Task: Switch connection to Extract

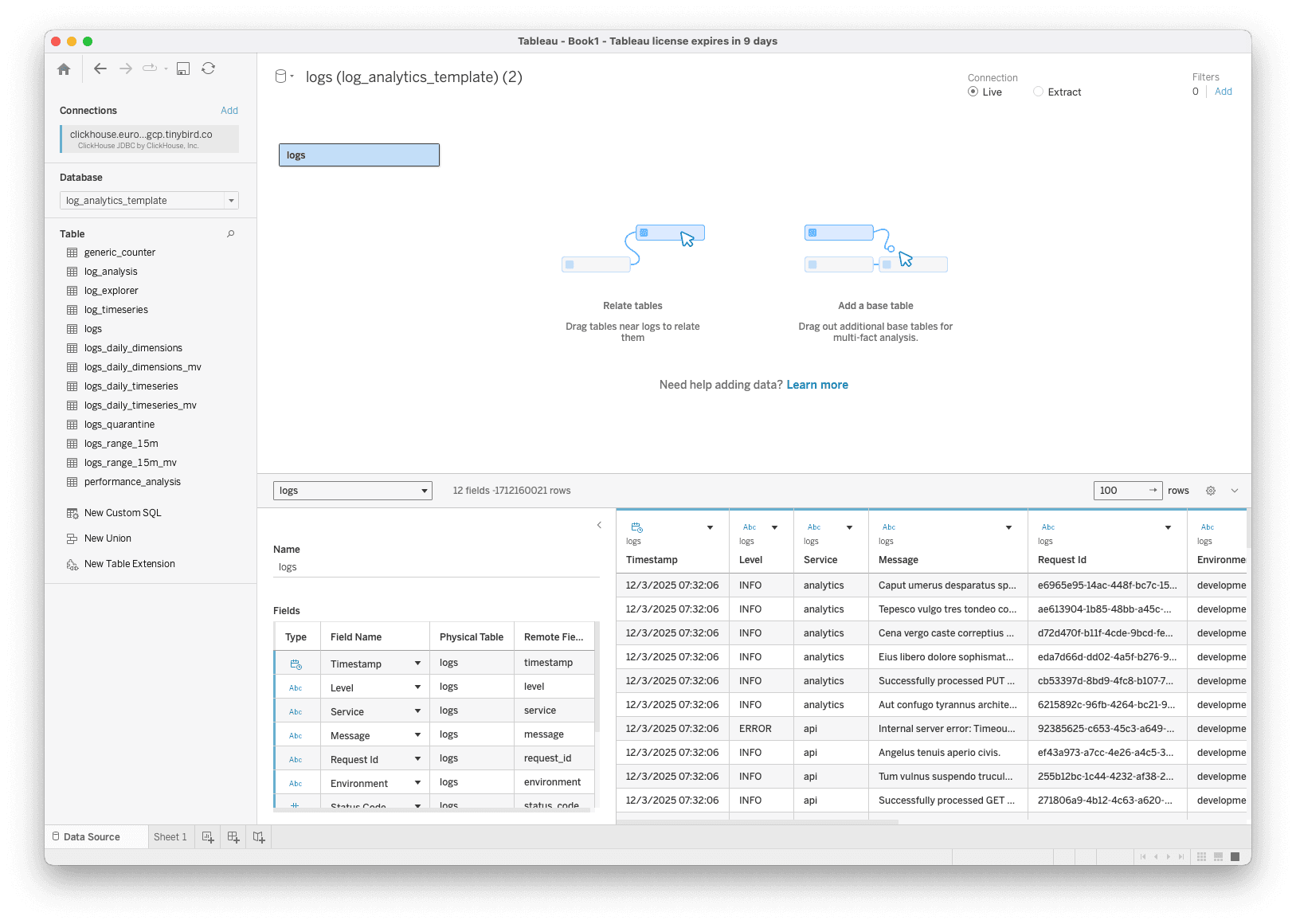Action: click(x=1038, y=92)
